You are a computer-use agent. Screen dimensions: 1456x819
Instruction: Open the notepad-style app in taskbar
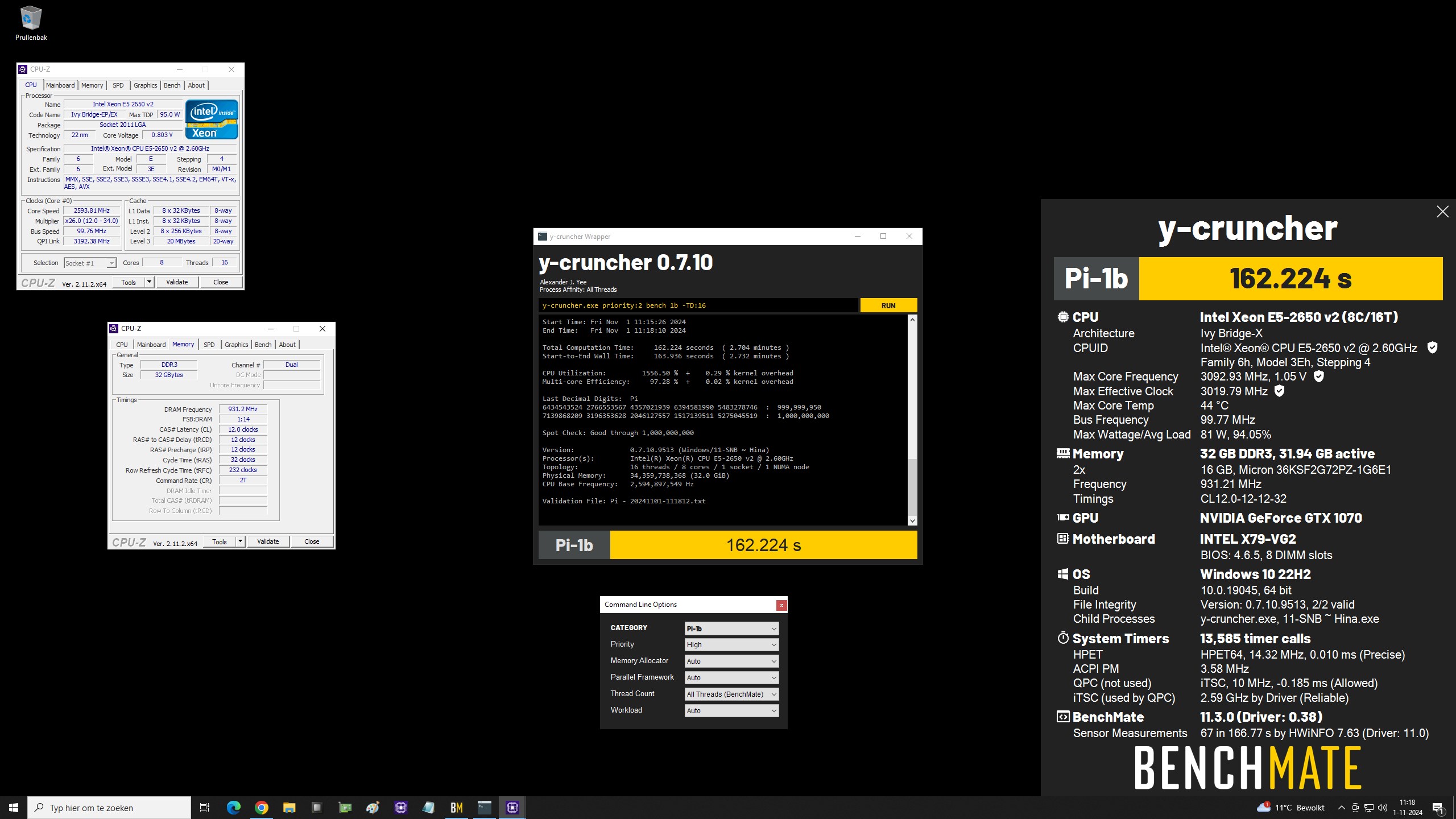429,808
